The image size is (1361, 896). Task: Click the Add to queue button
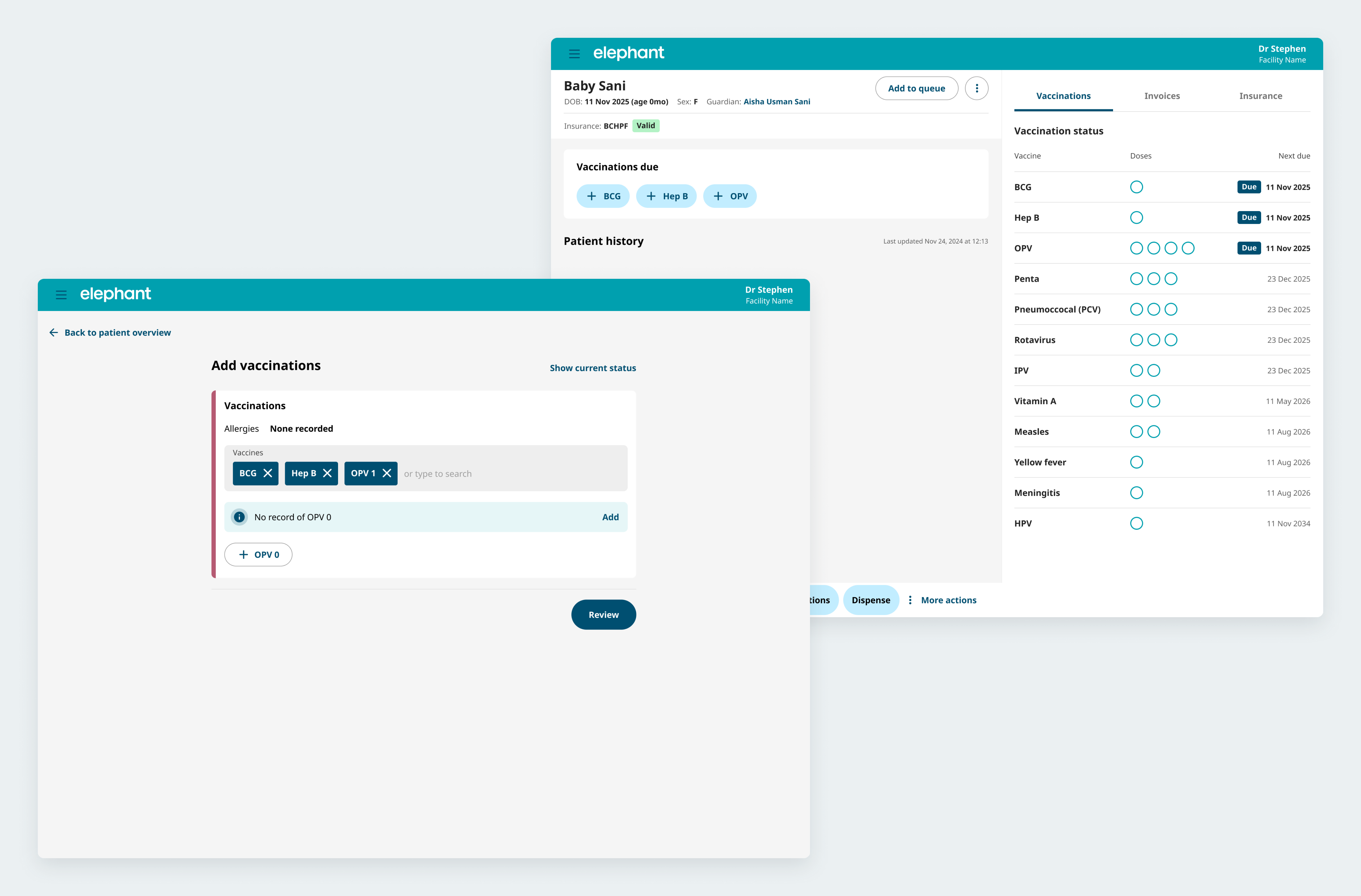[x=916, y=88]
